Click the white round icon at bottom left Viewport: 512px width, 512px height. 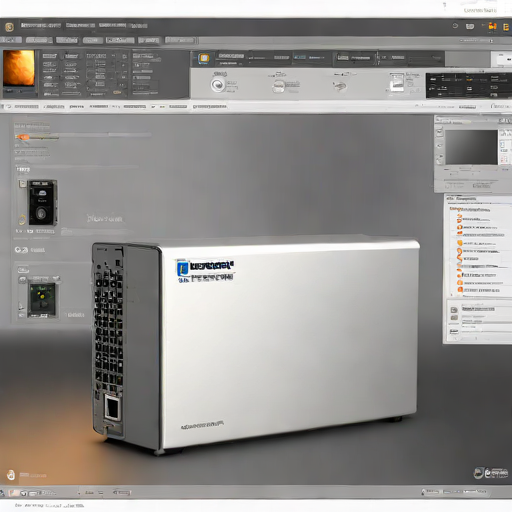pyautogui.click(x=11, y=475)
